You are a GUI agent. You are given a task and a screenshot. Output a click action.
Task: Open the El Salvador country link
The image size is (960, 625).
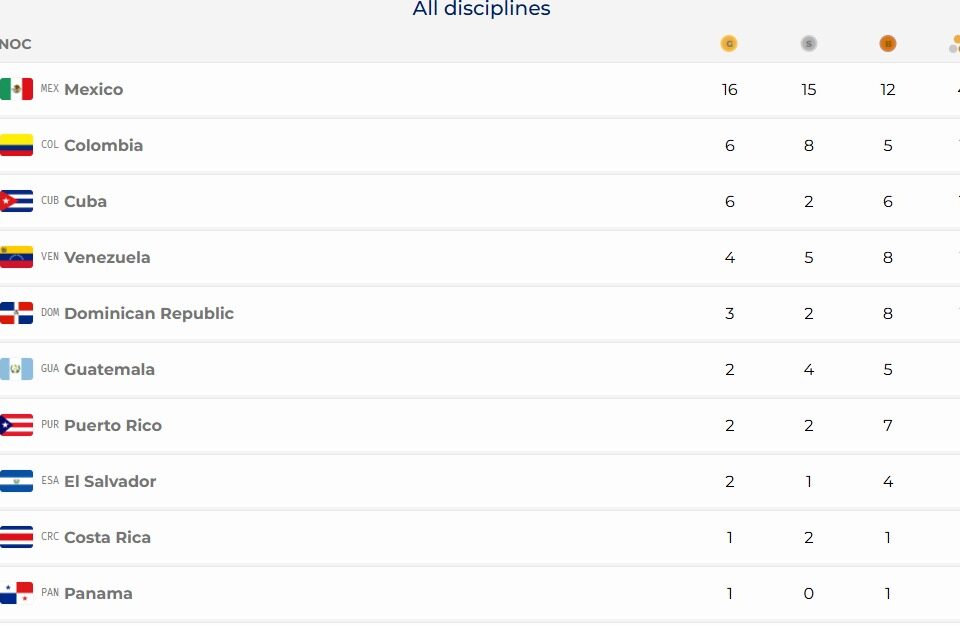[110, 481]
